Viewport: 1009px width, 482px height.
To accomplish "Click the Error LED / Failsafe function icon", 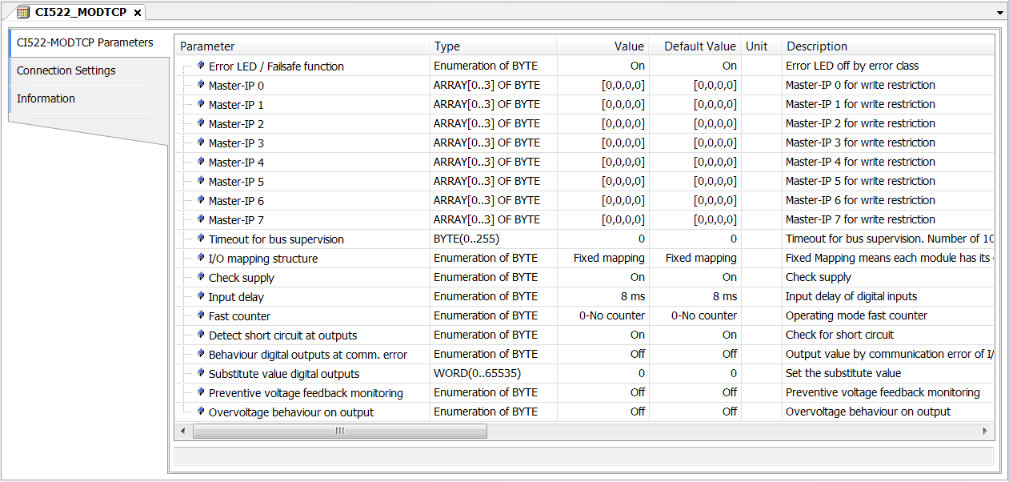I will click(200, 67).
